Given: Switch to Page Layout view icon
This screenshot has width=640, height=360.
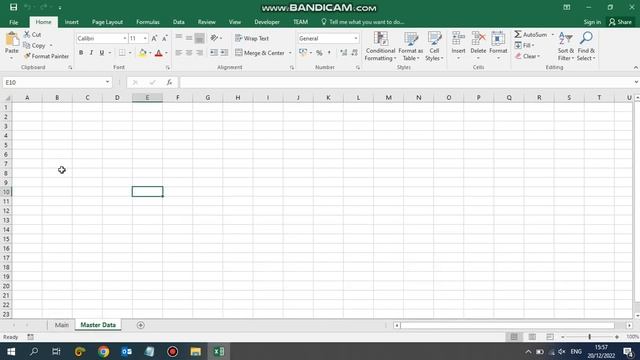Looking at the screenshot, I should 532,337.
